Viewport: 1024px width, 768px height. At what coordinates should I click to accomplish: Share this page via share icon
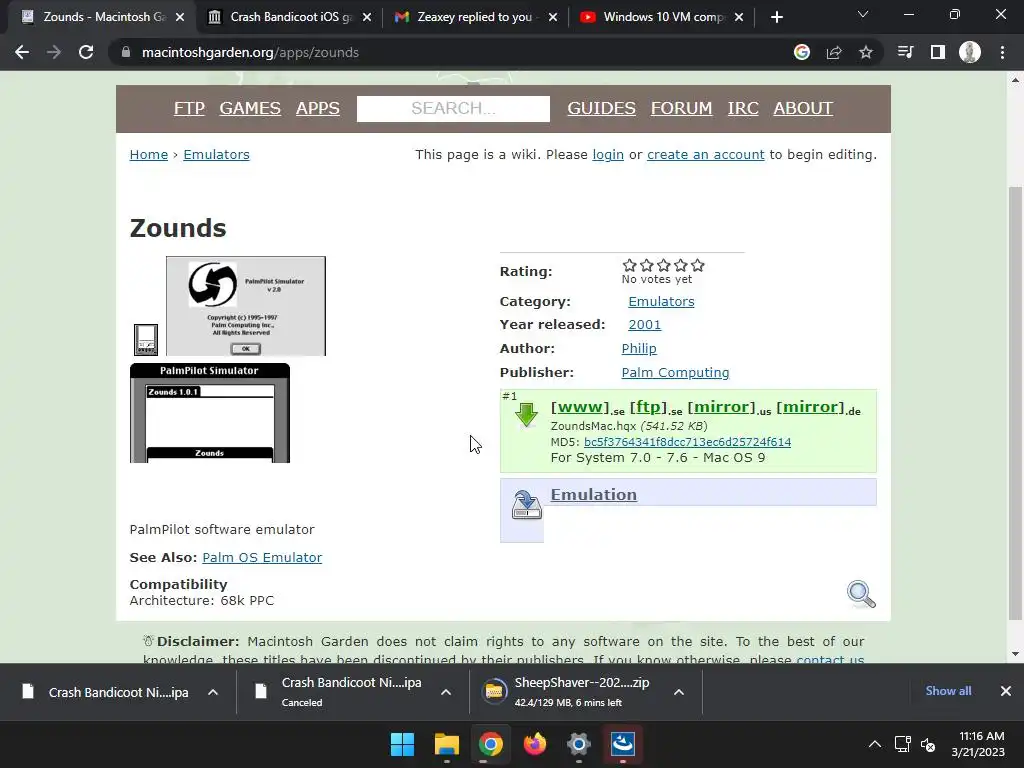coord(834,52)
